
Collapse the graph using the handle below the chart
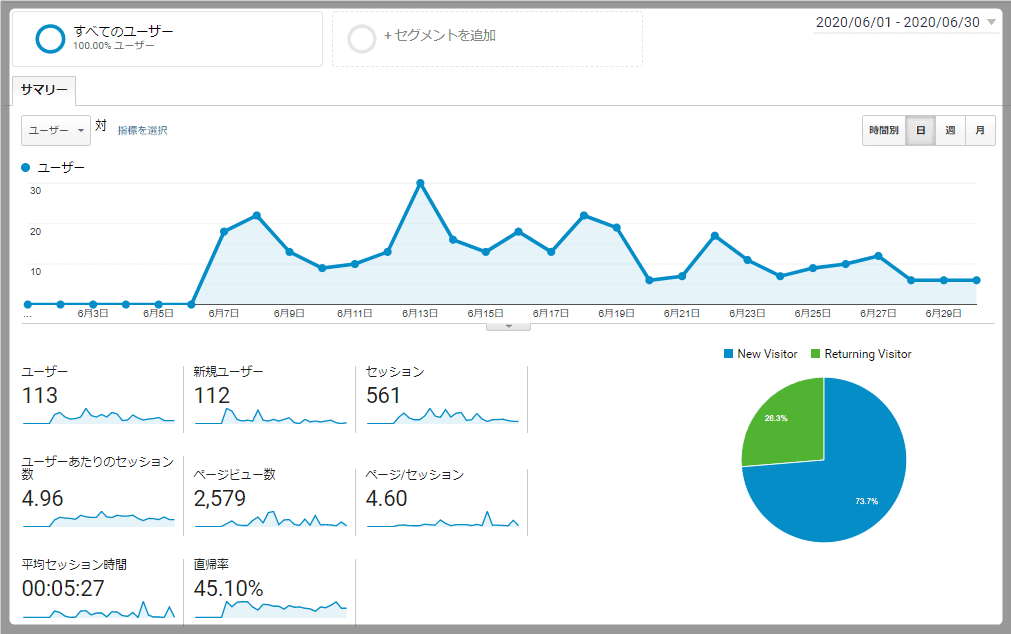coord(508,326)
